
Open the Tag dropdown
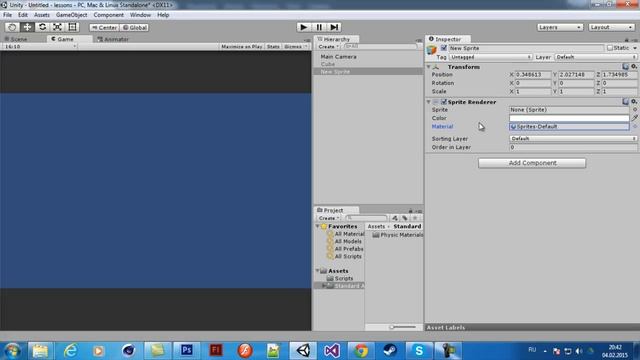(490, 57)
